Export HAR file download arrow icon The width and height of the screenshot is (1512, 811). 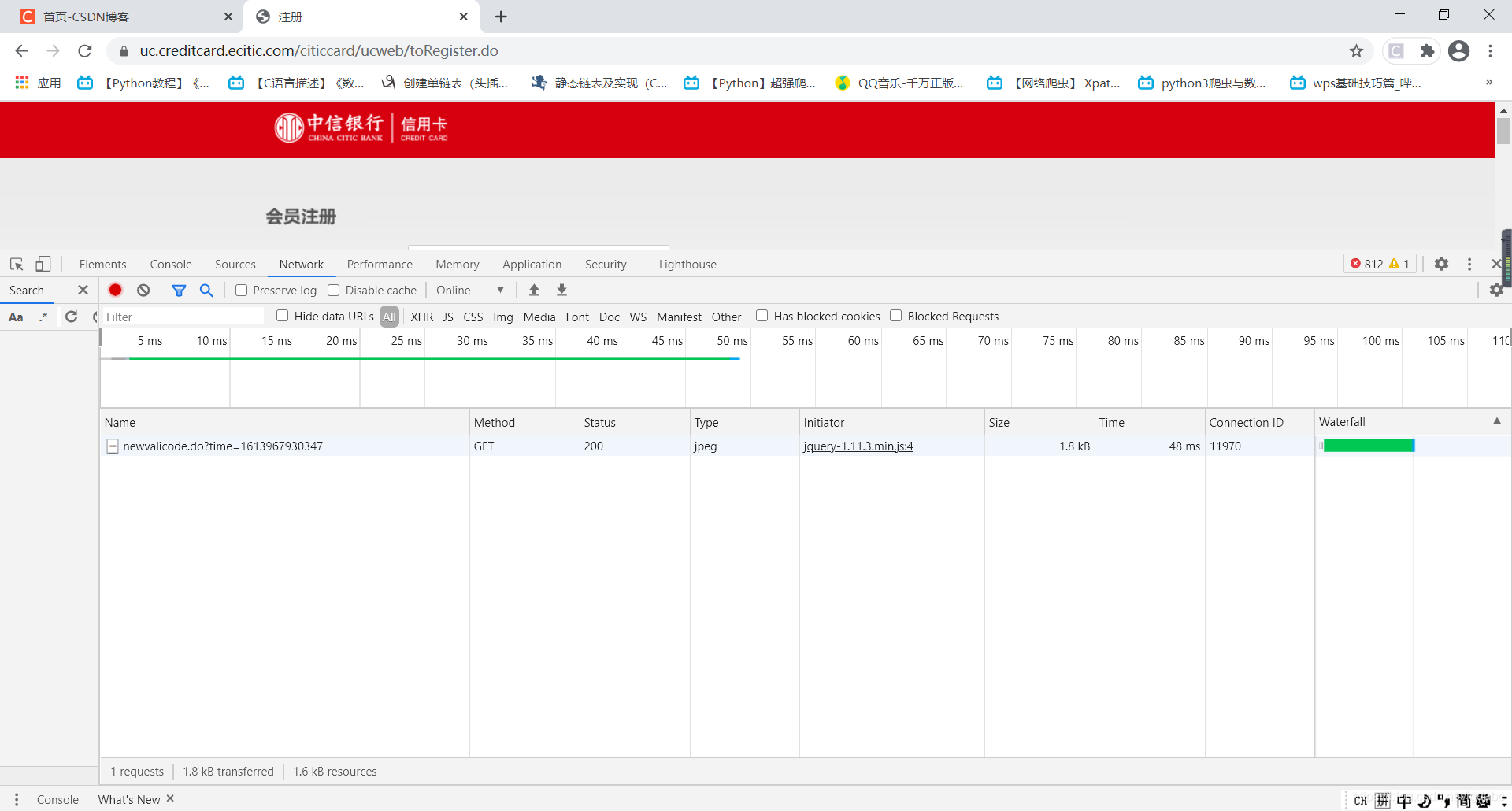(561, 290)
